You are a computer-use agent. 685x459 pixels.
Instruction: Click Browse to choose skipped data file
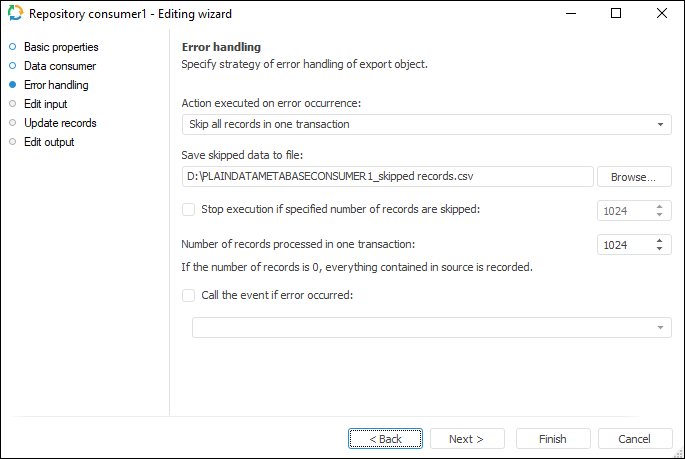pyautogui.click(x=634, y=177)
